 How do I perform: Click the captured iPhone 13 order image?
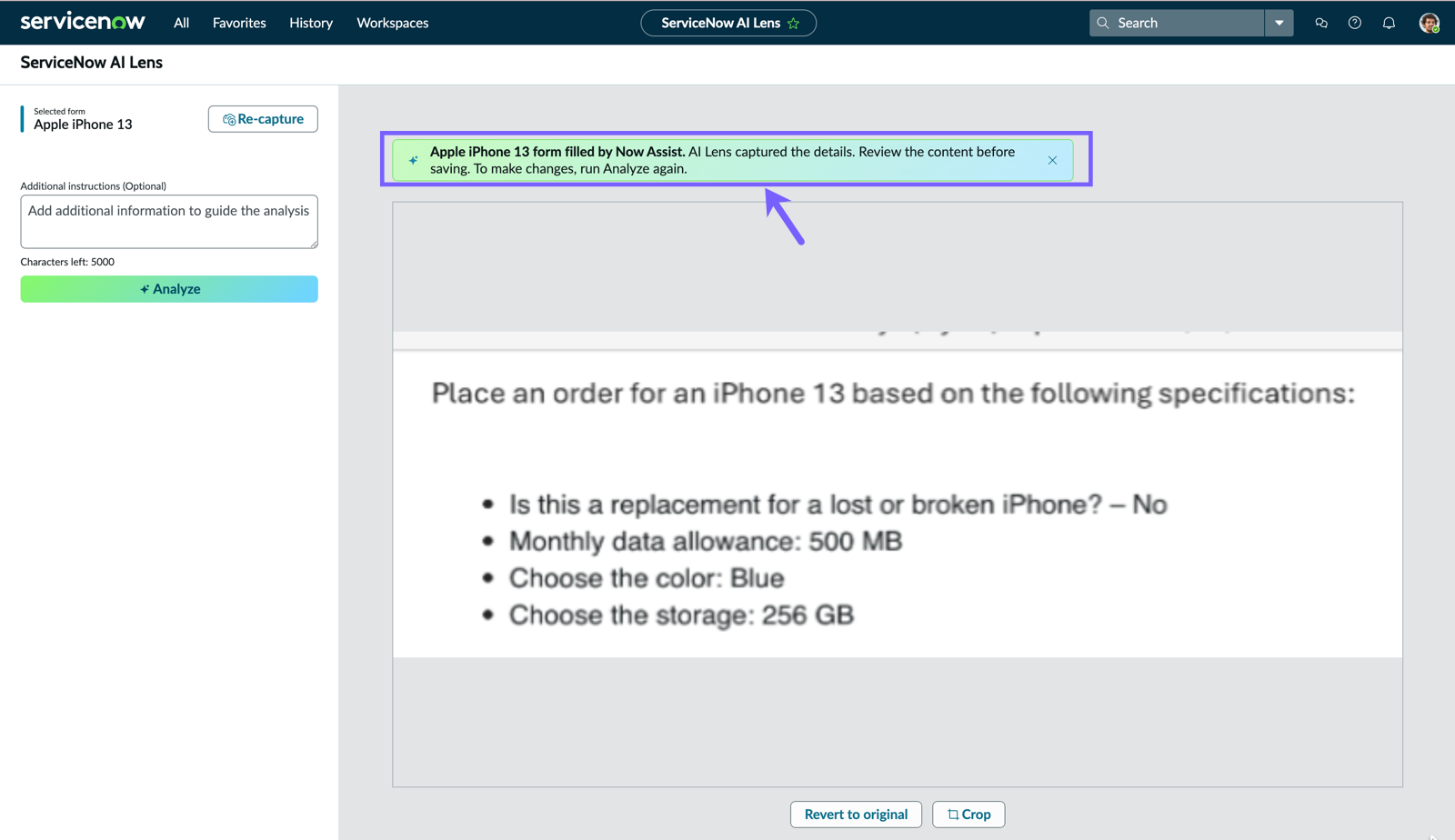[898, 495]
